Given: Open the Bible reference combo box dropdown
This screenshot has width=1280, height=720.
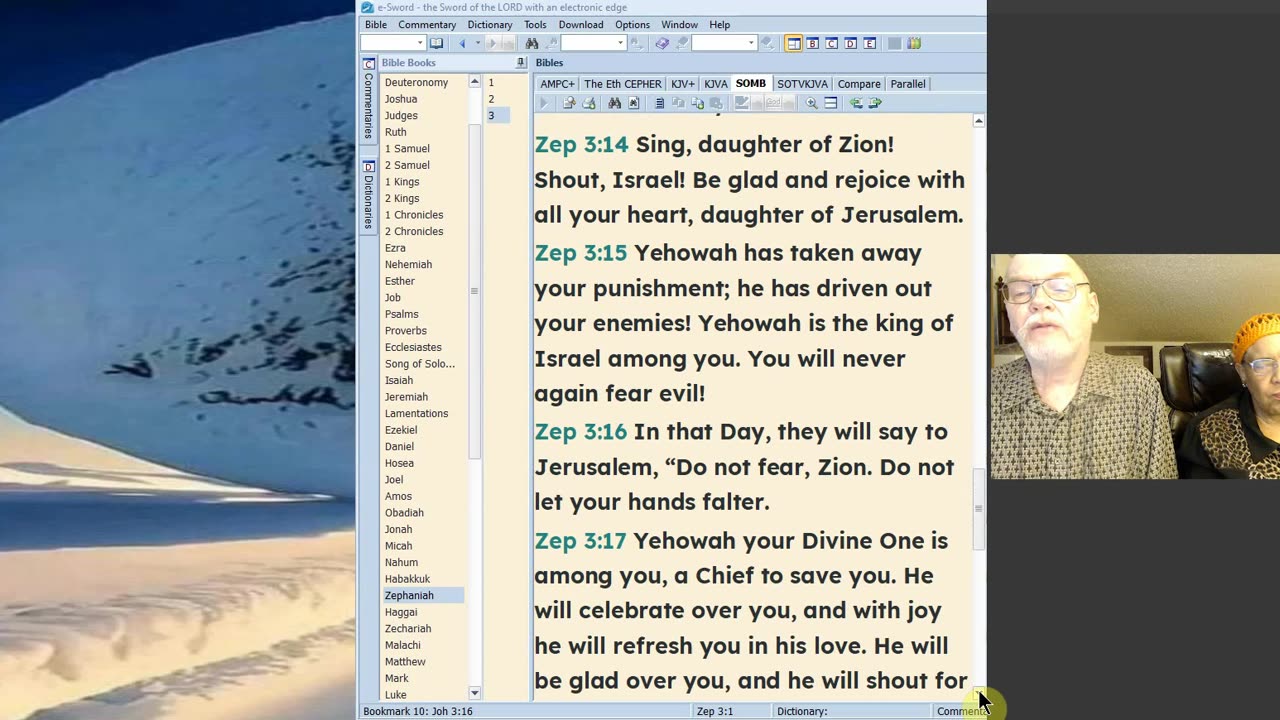Looking at the screenshot, I should [x=420, y=43].
